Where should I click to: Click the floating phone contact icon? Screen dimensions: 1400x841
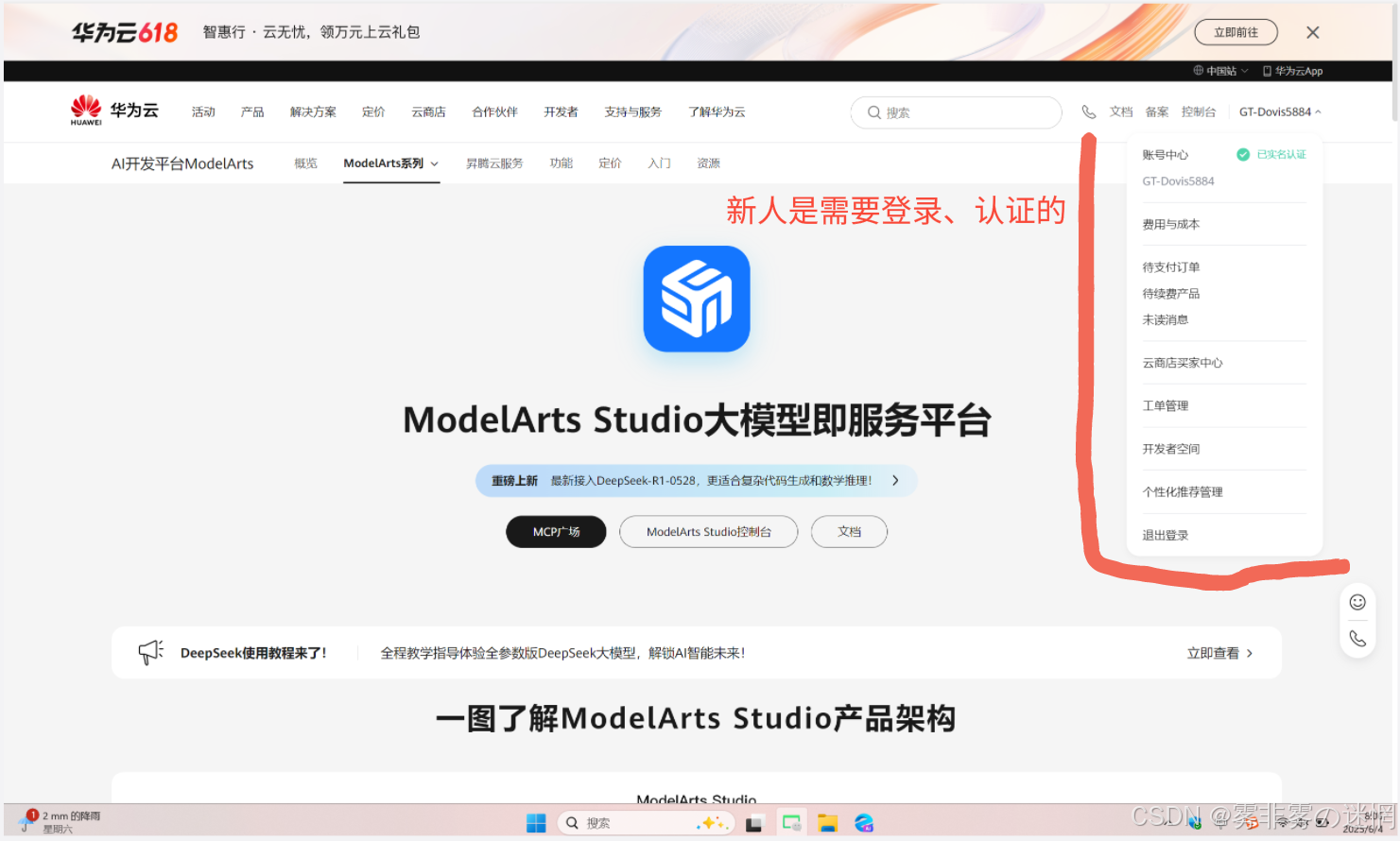click(x=1357, y=639)
